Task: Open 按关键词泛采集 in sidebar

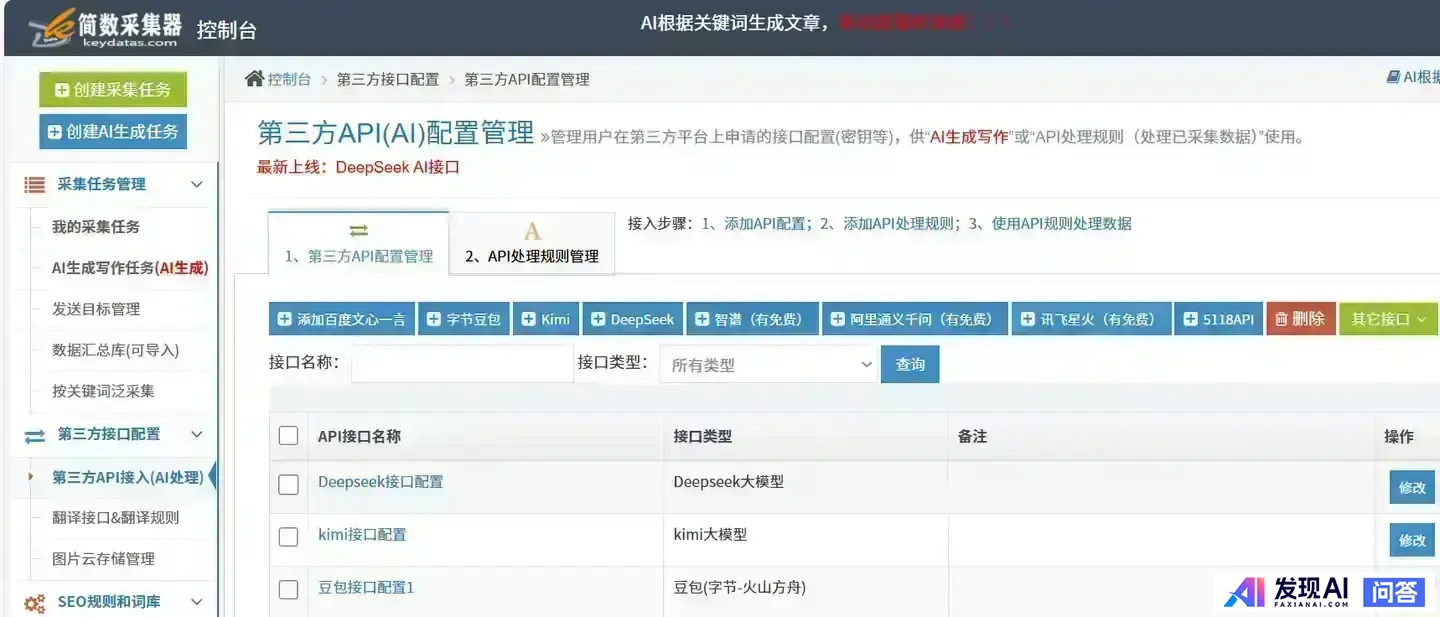Action: pos(103,391)
